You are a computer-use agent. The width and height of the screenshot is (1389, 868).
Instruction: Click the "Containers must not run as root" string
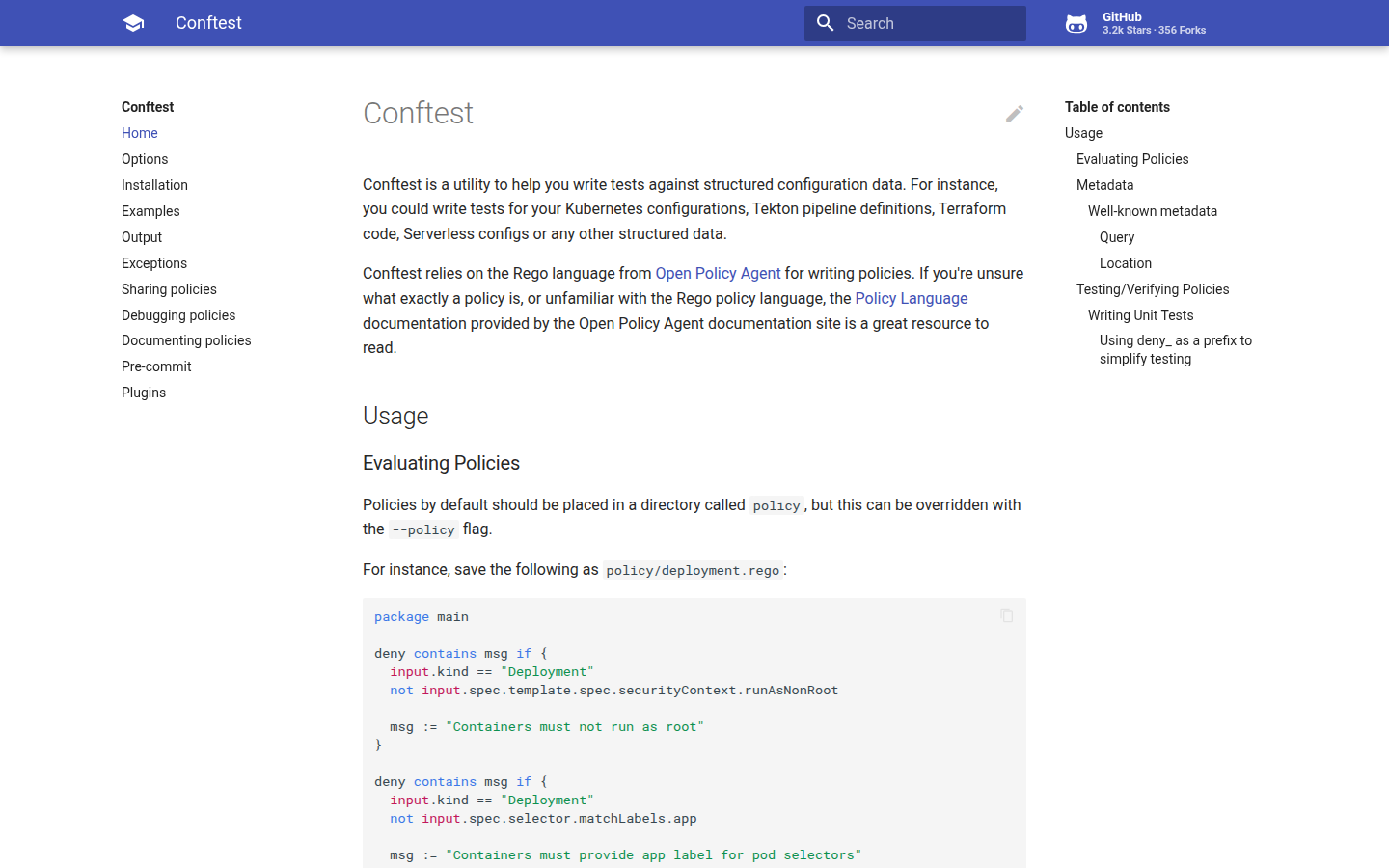point(575,727)
